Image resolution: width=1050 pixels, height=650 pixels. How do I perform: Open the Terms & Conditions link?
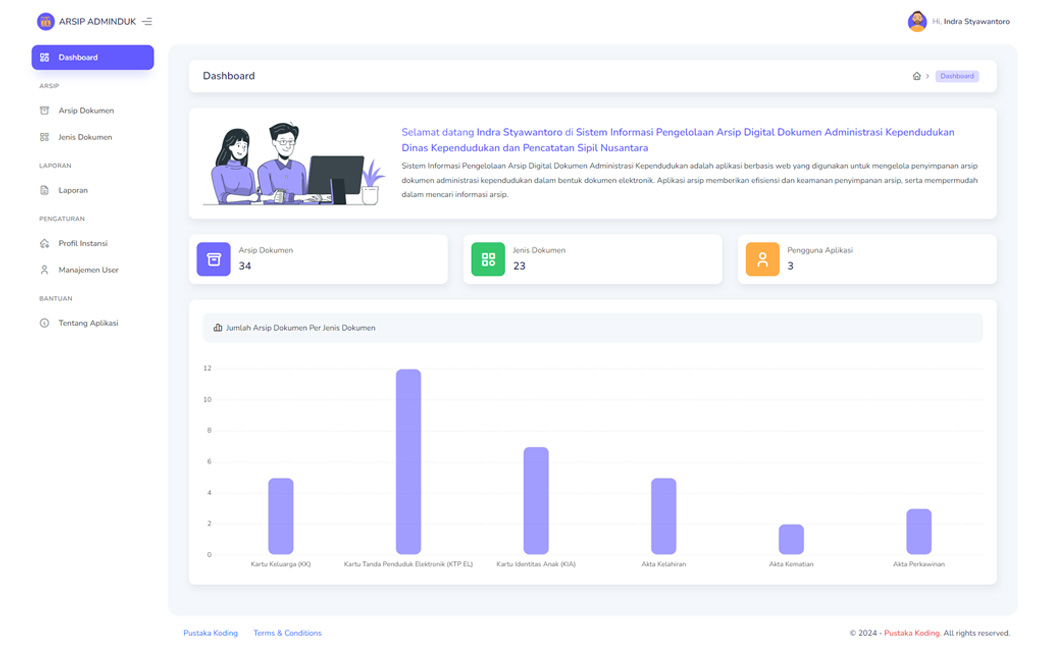287,633
